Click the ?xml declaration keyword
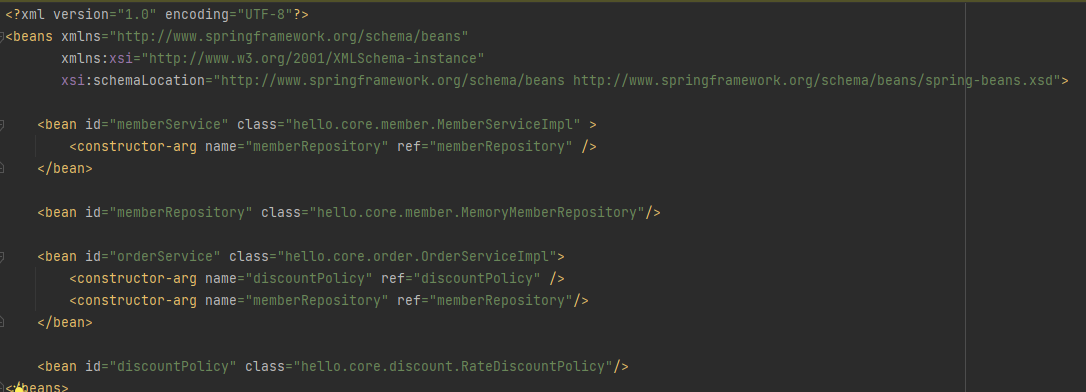This screenshot has height=392, width=1086. point(25,14)
